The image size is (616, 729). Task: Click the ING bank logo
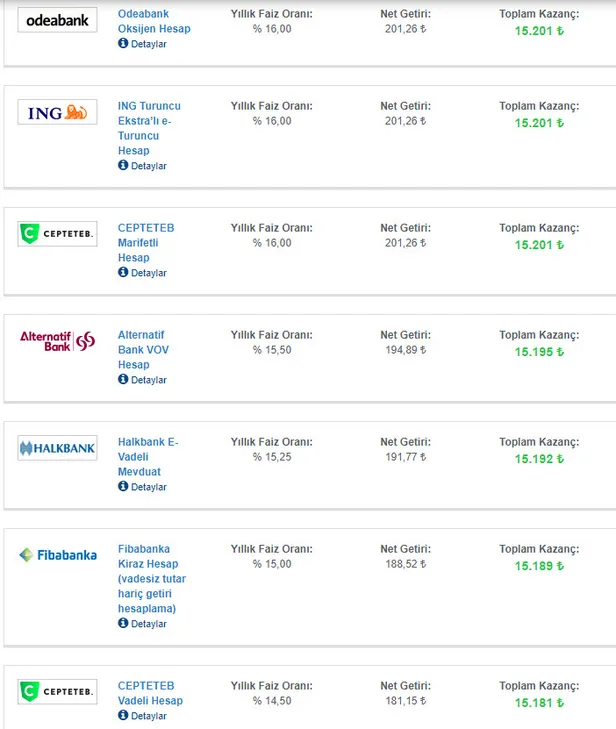[x=57, y=113]
